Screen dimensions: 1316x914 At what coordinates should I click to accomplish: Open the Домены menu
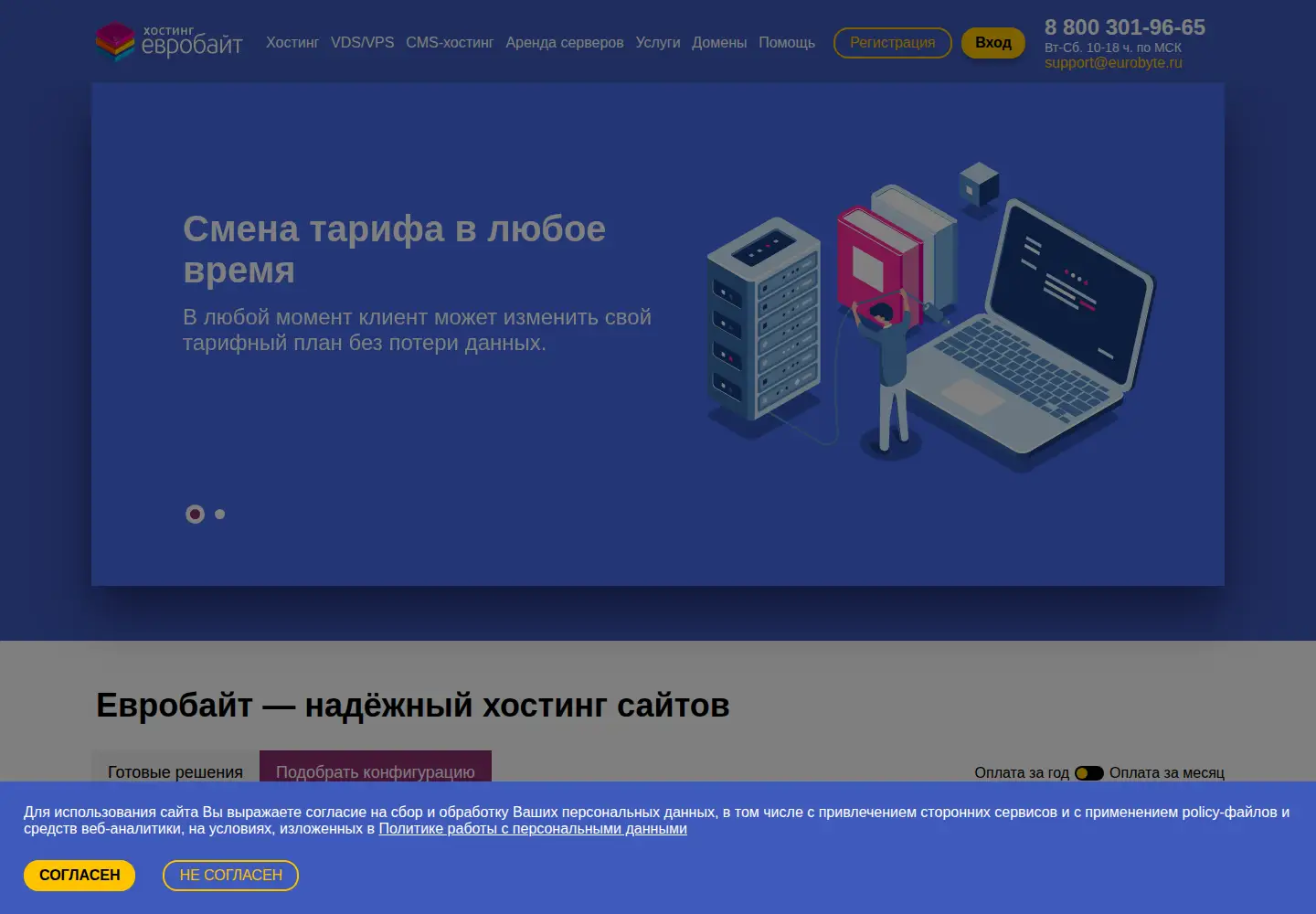(x=719, y=43)
